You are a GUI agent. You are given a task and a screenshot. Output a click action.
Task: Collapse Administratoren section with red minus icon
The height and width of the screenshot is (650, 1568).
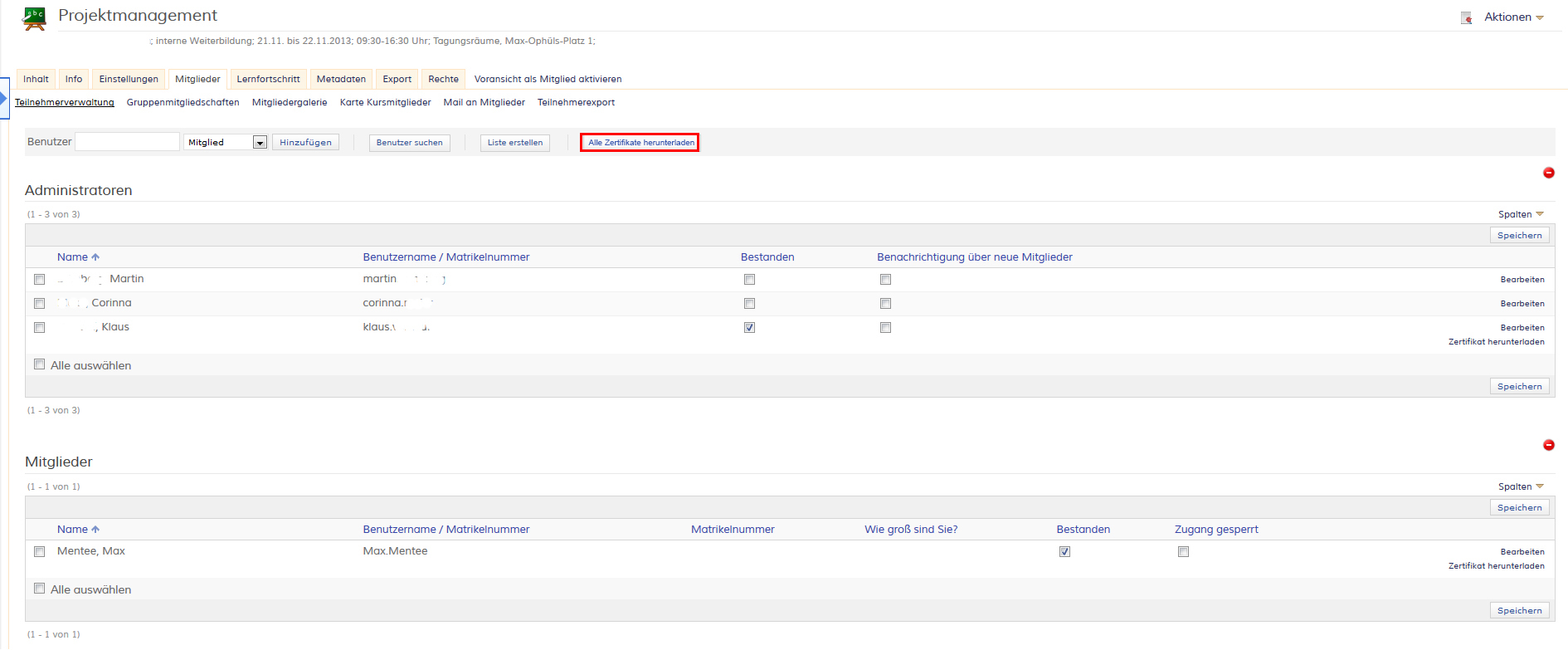tap(1548, 173)
